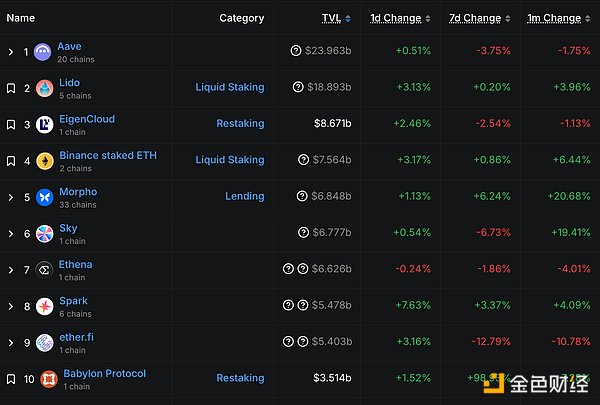This screenshot has width=600, height=405.
Task: Bookmark Babylon Protocol row
Action: point(11,379)
